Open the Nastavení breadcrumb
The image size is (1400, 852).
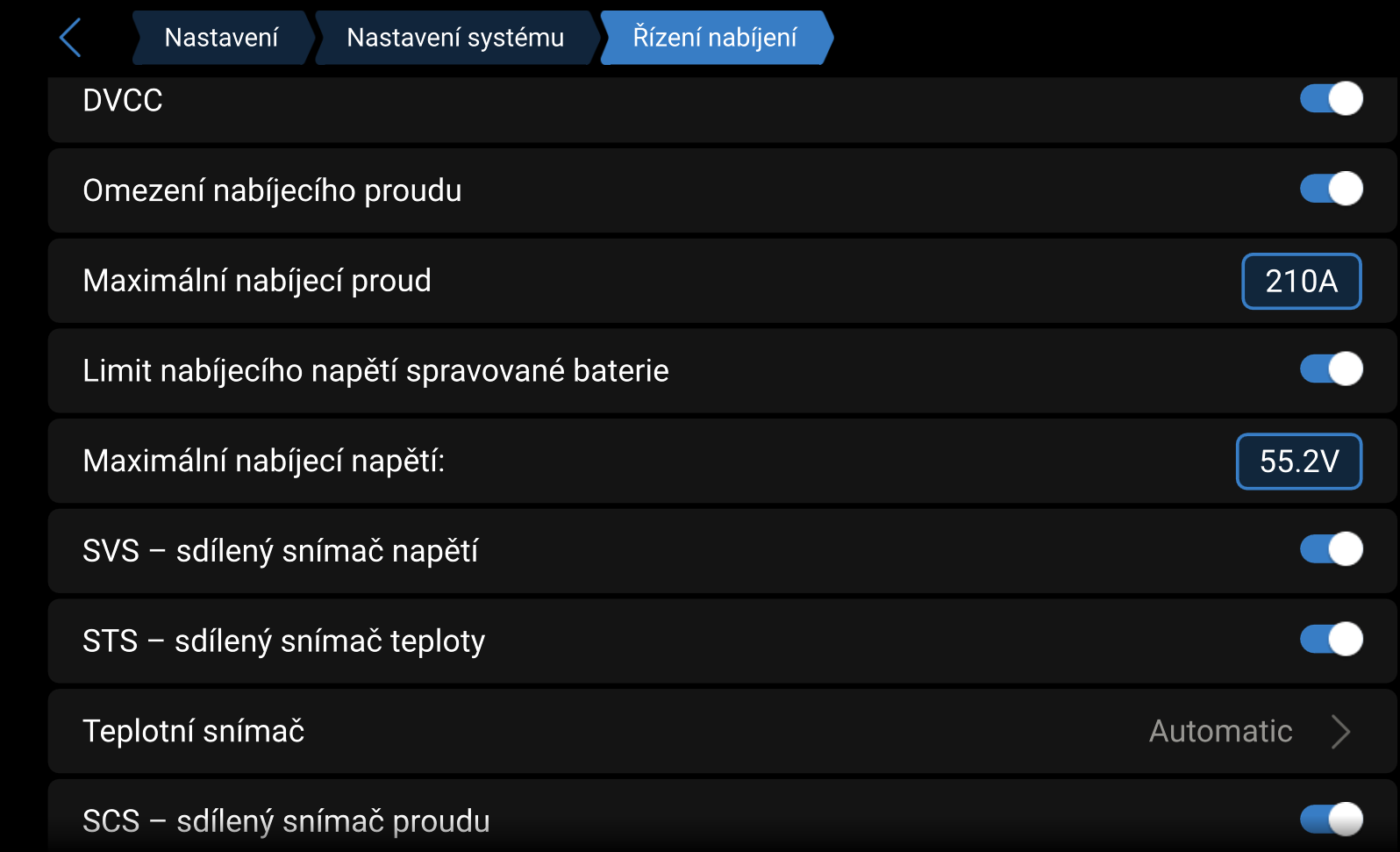221,38
